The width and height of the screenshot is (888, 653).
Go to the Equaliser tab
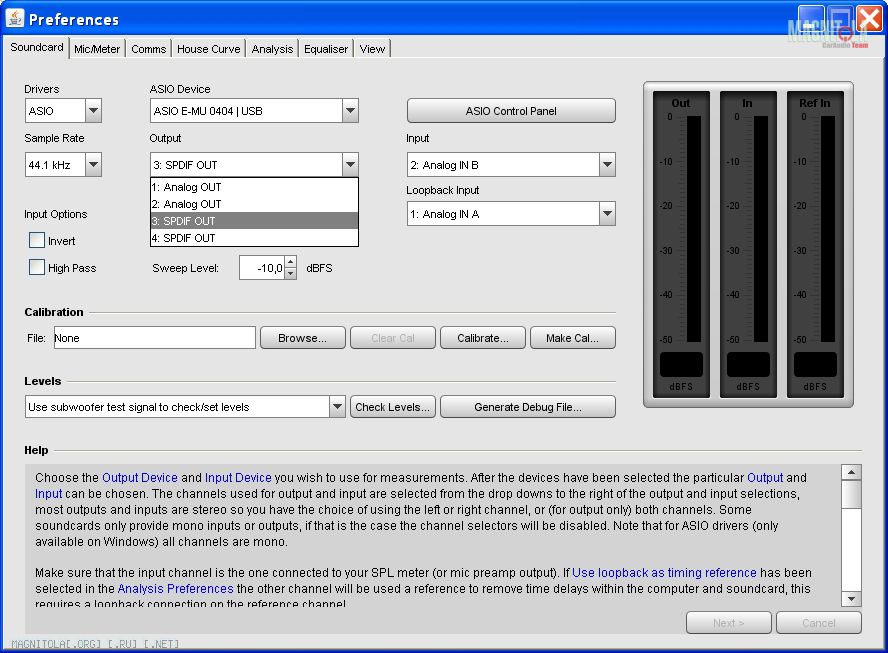326,49
